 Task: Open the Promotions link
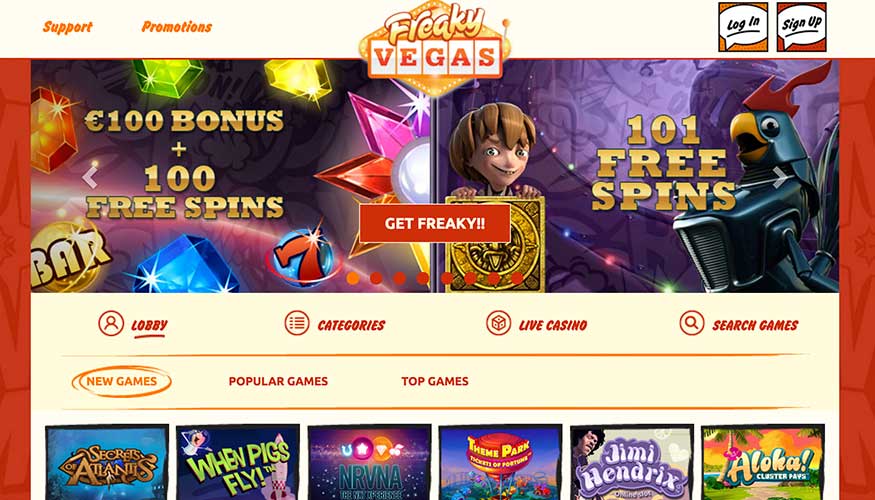(177, 27)
